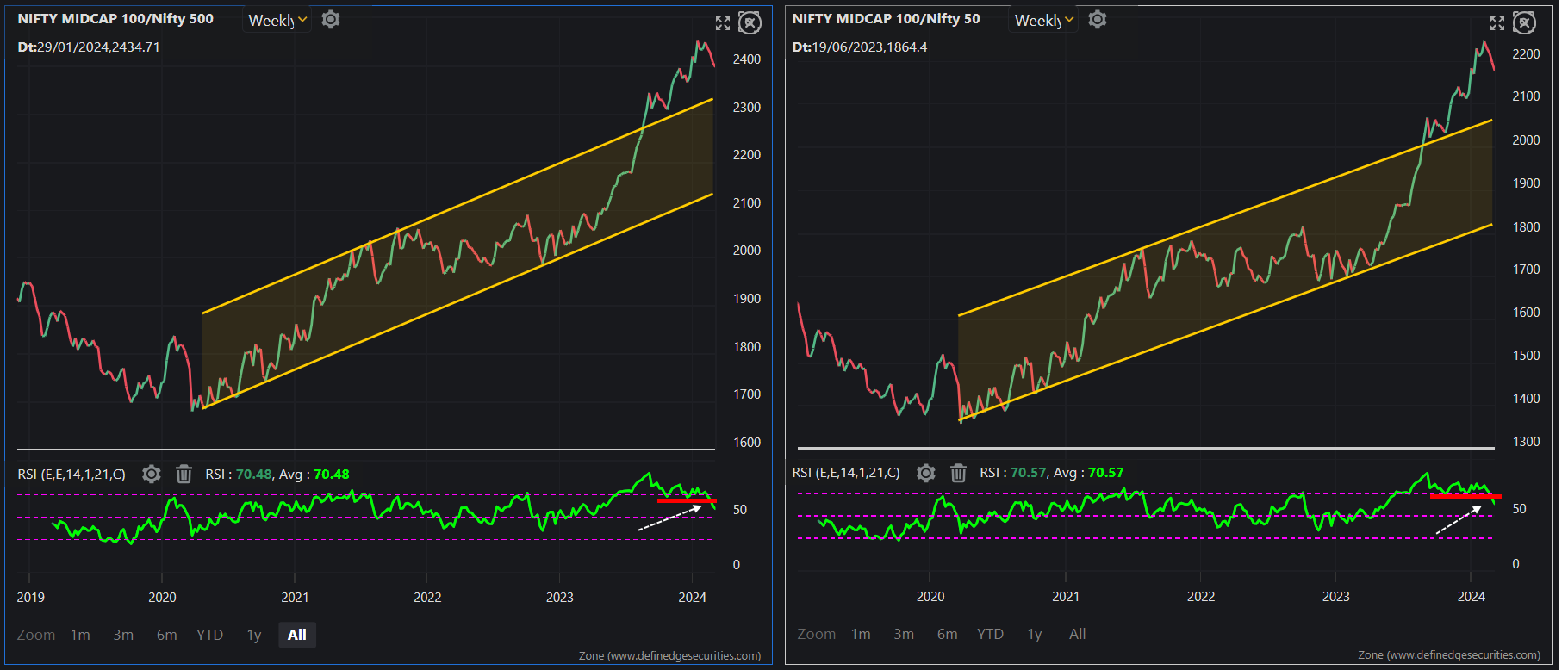Click the 1300 price label in right chart
Screen dimensions: 1568x670
click(1526, 441)
